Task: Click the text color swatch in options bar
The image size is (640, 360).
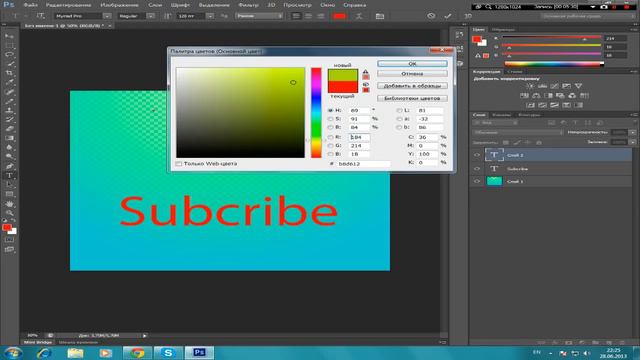Action: 340,16
